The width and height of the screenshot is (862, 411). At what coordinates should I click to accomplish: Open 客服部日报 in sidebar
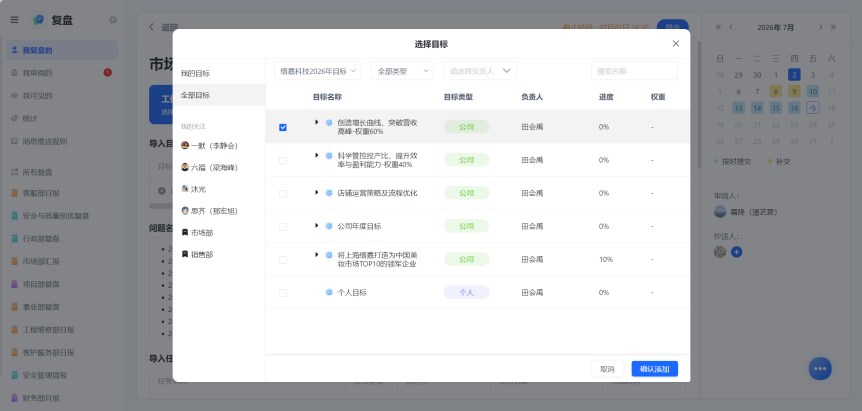pyautogui.click(x=62, y=193)
